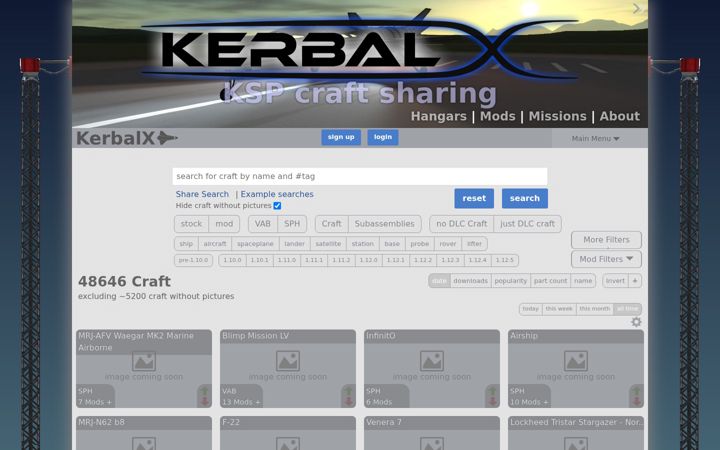Click the reset button
720x450 pixels.
pos(474,198)
